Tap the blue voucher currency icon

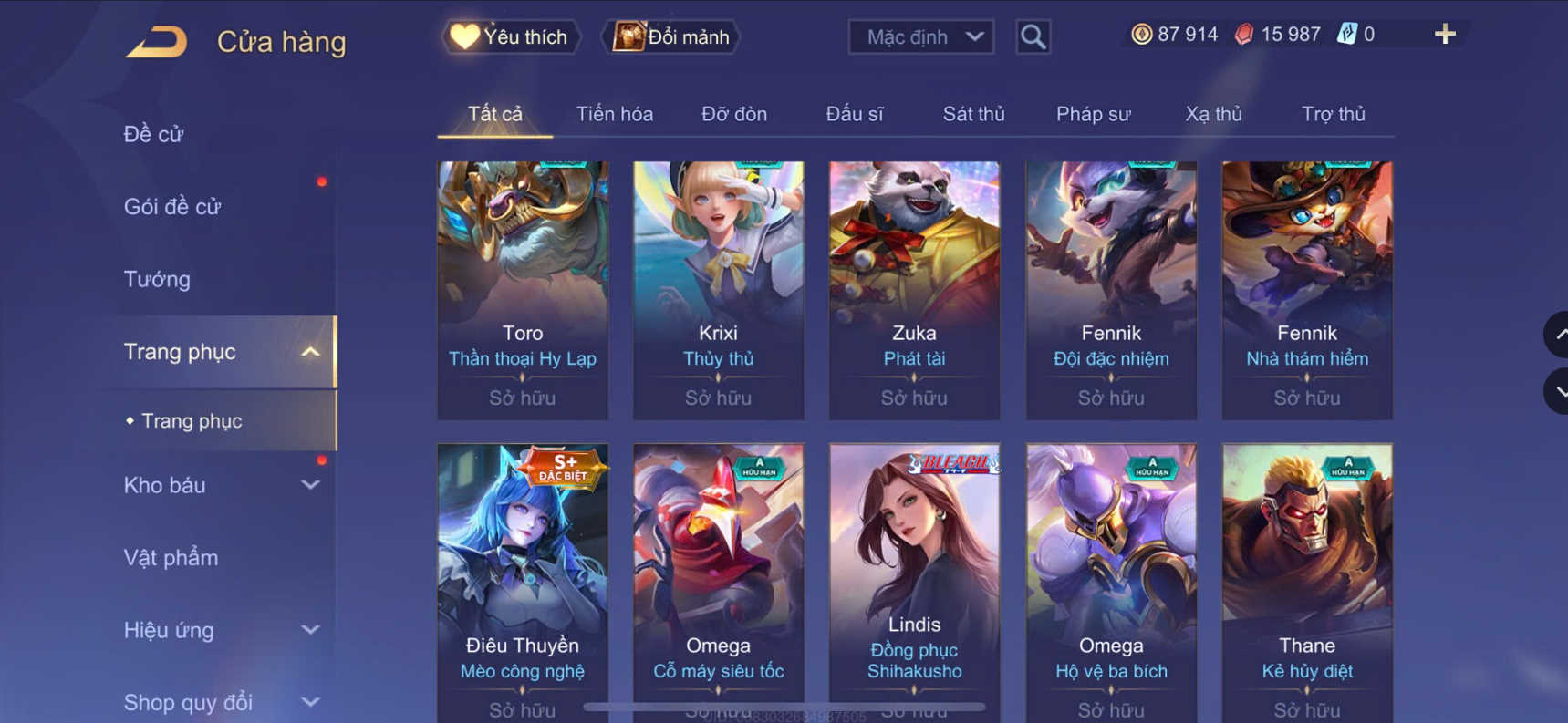(1346, 35)
